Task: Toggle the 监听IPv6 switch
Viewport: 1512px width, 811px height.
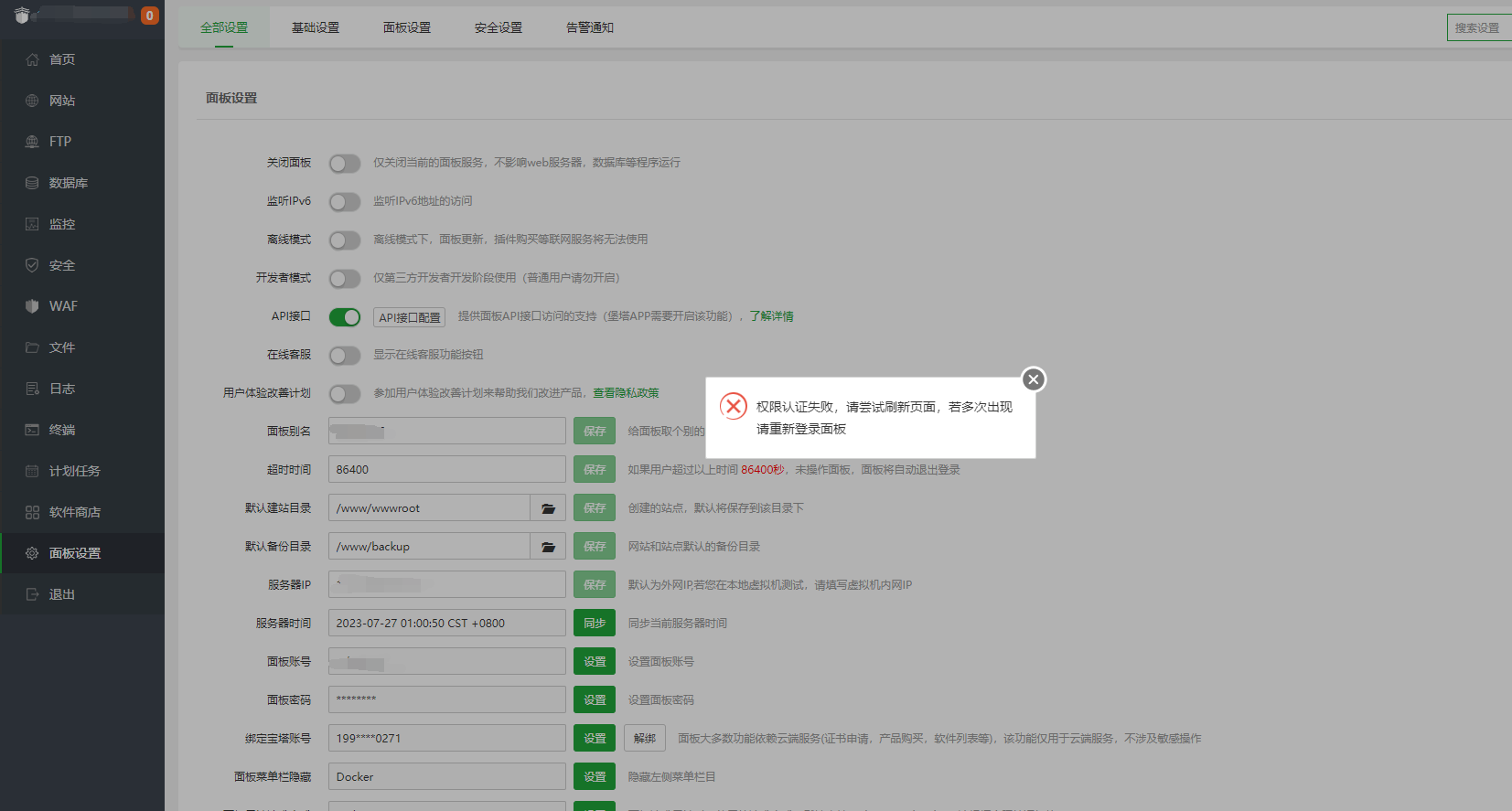Action: click(345, 201)
